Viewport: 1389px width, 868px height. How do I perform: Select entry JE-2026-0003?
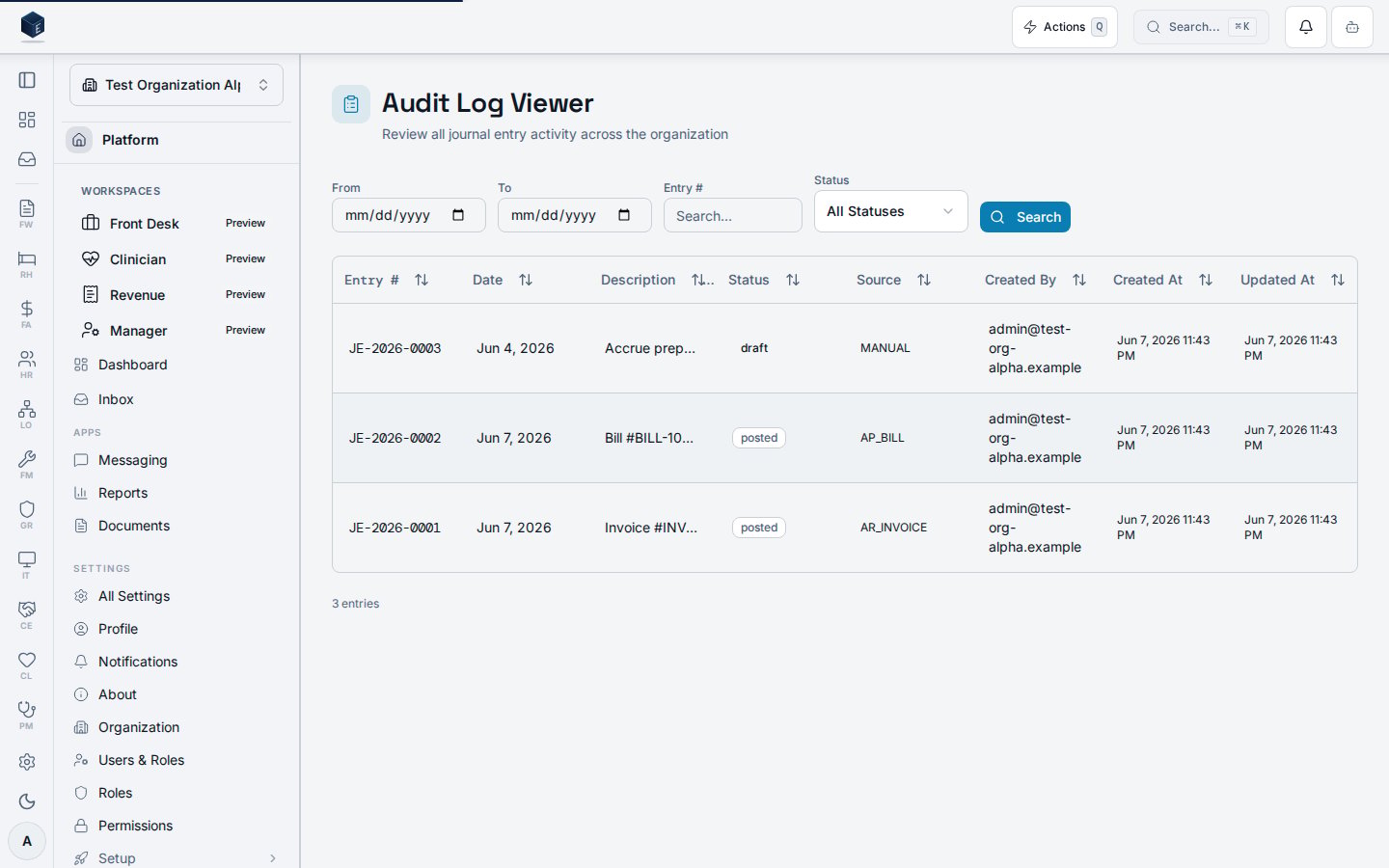(x=845, y=348)
